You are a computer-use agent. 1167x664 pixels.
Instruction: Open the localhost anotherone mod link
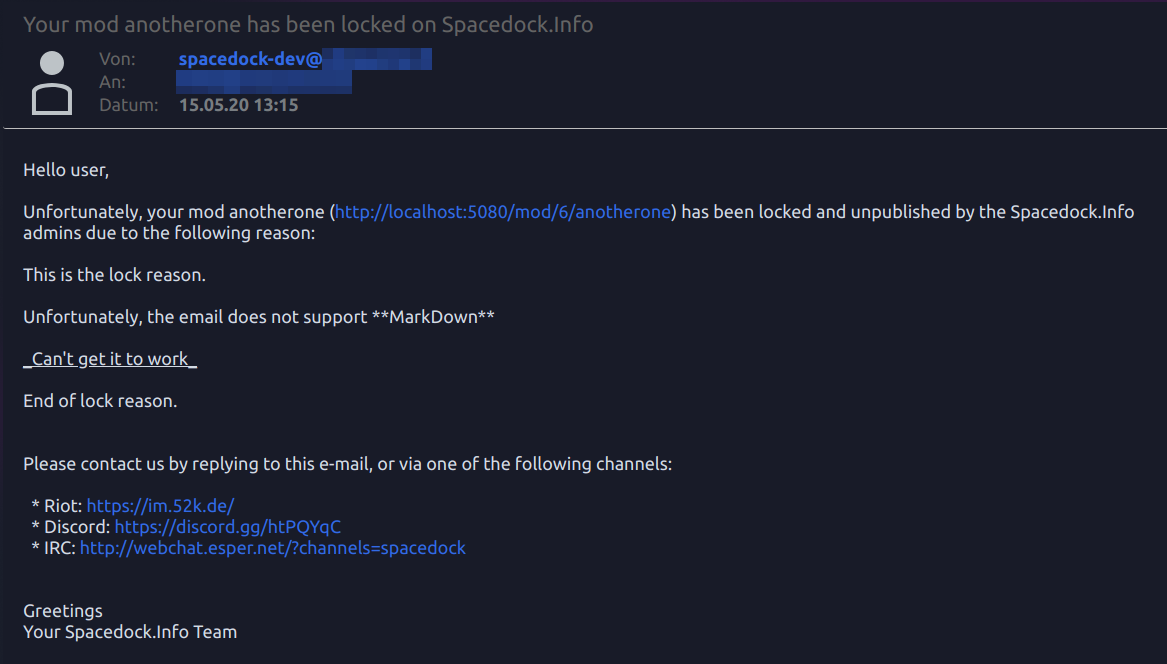(502, 212)
